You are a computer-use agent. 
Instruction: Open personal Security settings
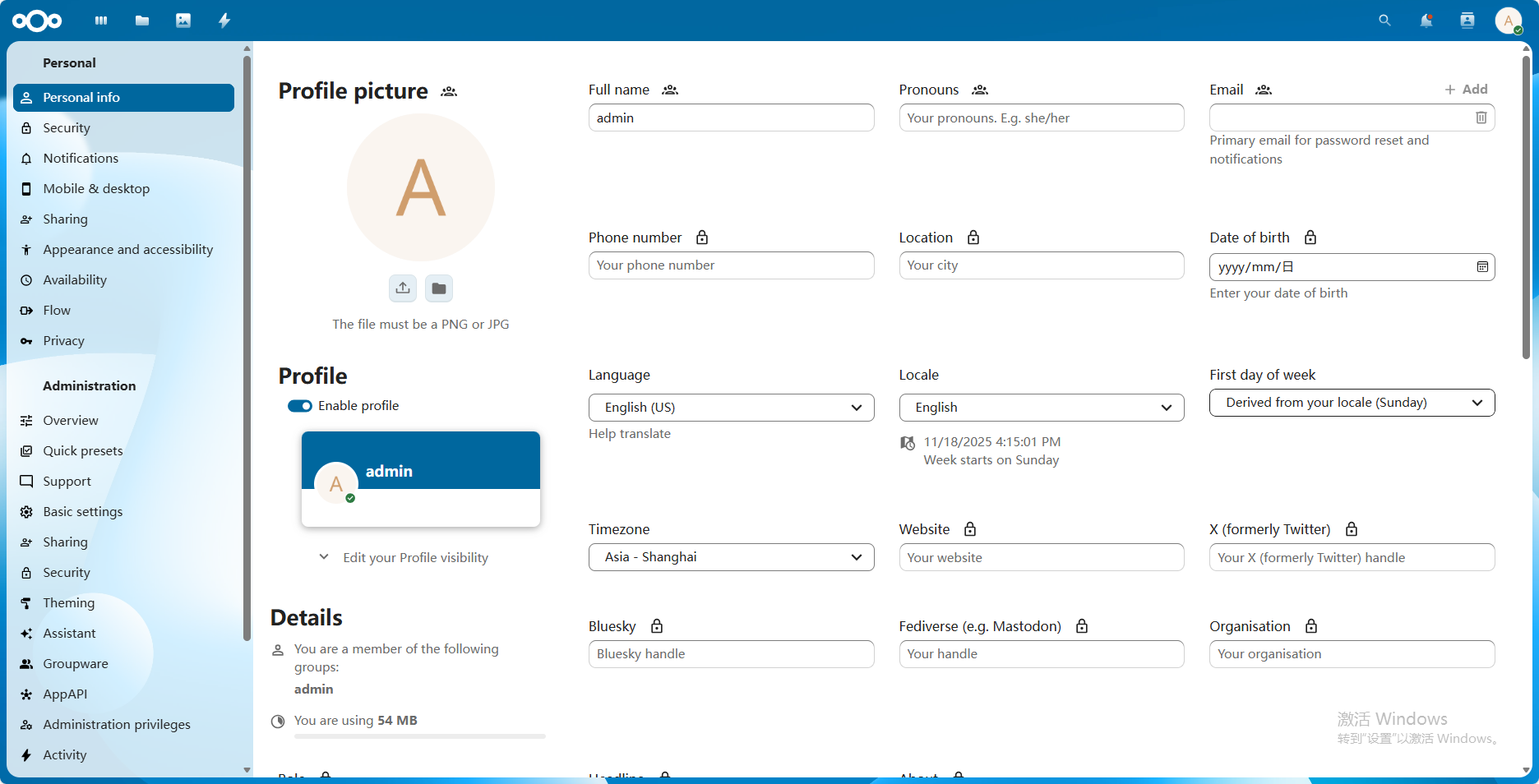point(124,128)
